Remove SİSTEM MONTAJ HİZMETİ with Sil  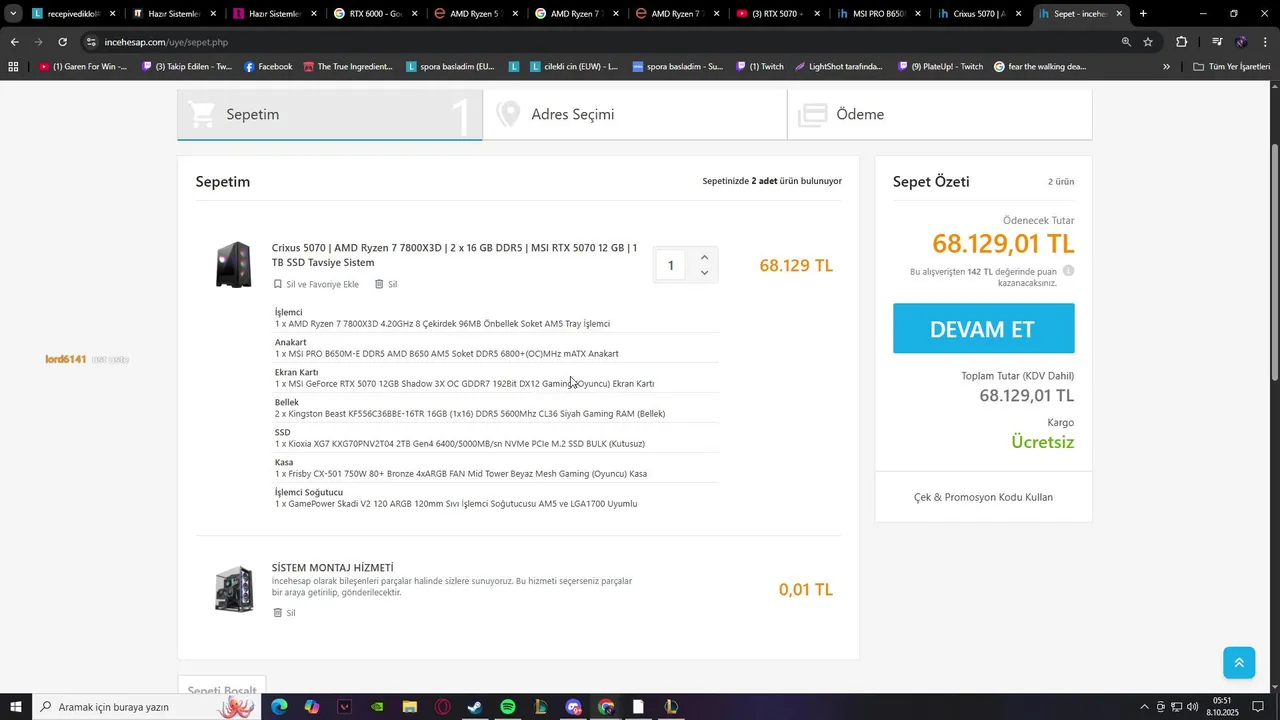point(284,613)
